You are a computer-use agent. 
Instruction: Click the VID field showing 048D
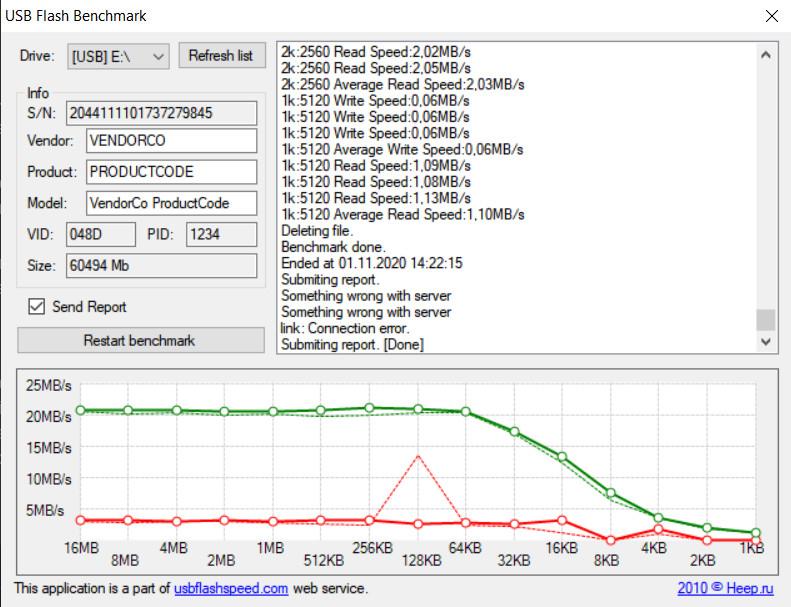[x=101, y=235]
